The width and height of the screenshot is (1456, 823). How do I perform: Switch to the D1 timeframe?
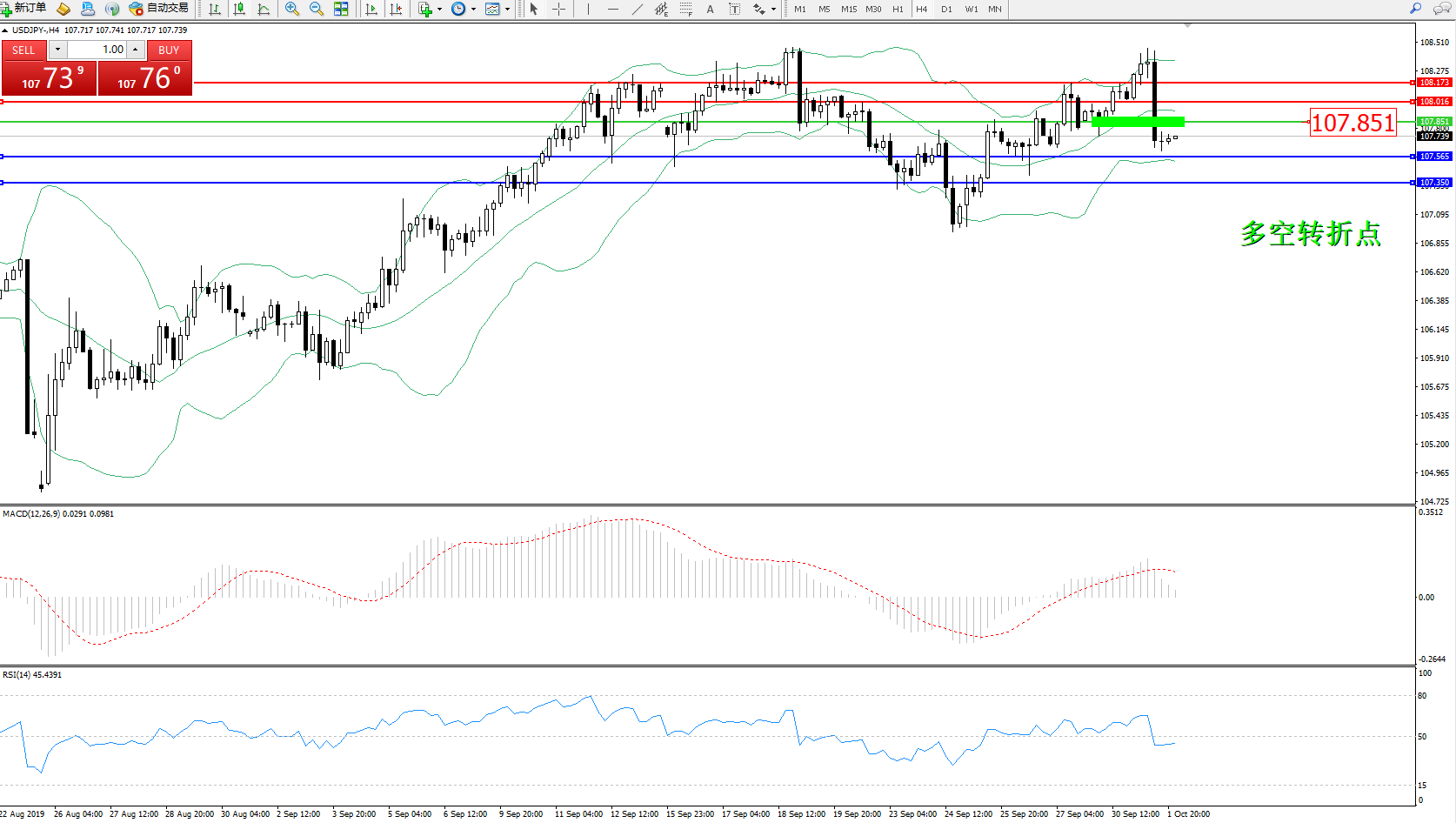946,9
